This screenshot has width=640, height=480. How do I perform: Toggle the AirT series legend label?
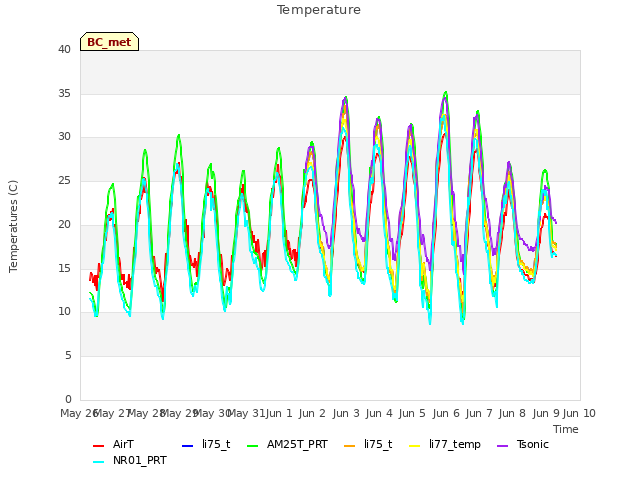pyautogui.click(x=123, y=444)
